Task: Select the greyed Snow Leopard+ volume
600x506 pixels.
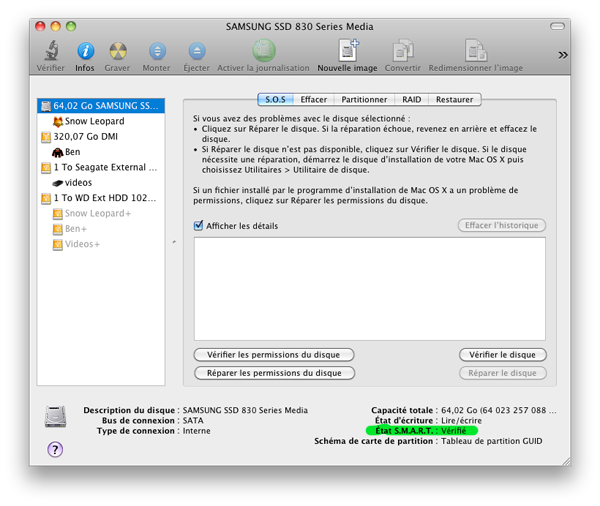Action: point(101,213)
